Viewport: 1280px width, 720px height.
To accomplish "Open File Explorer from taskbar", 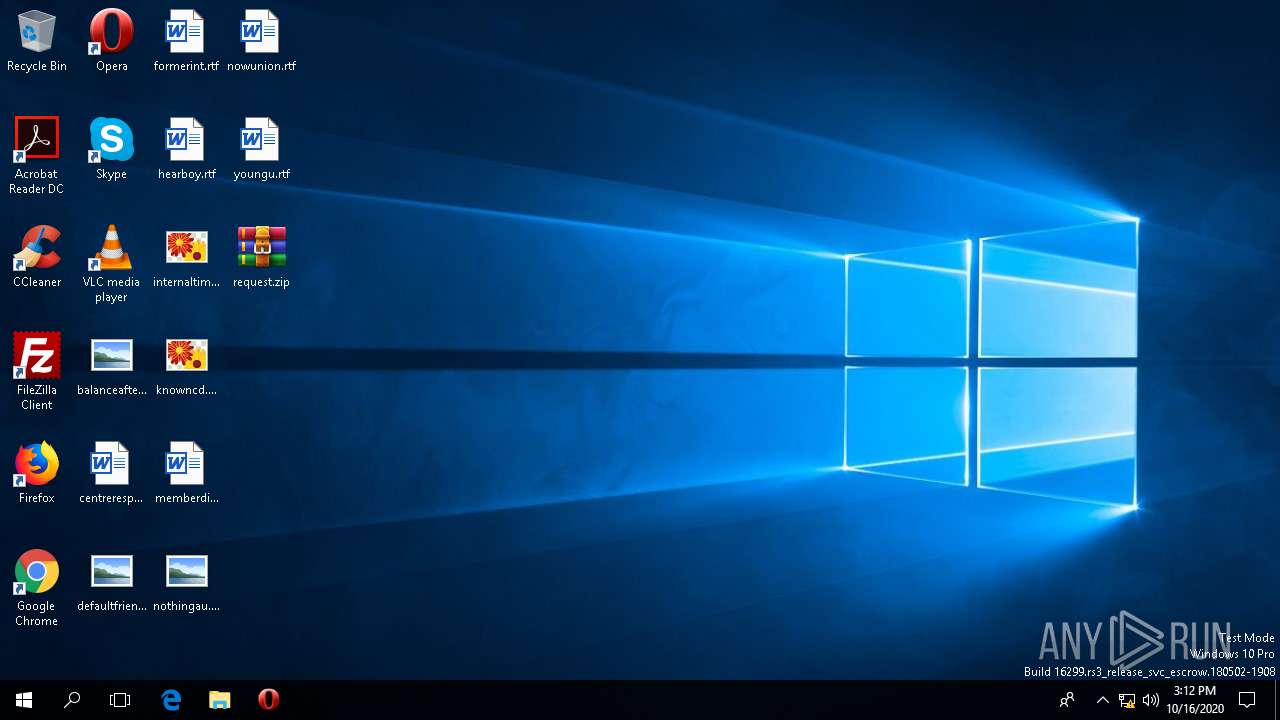I will 219,700.
